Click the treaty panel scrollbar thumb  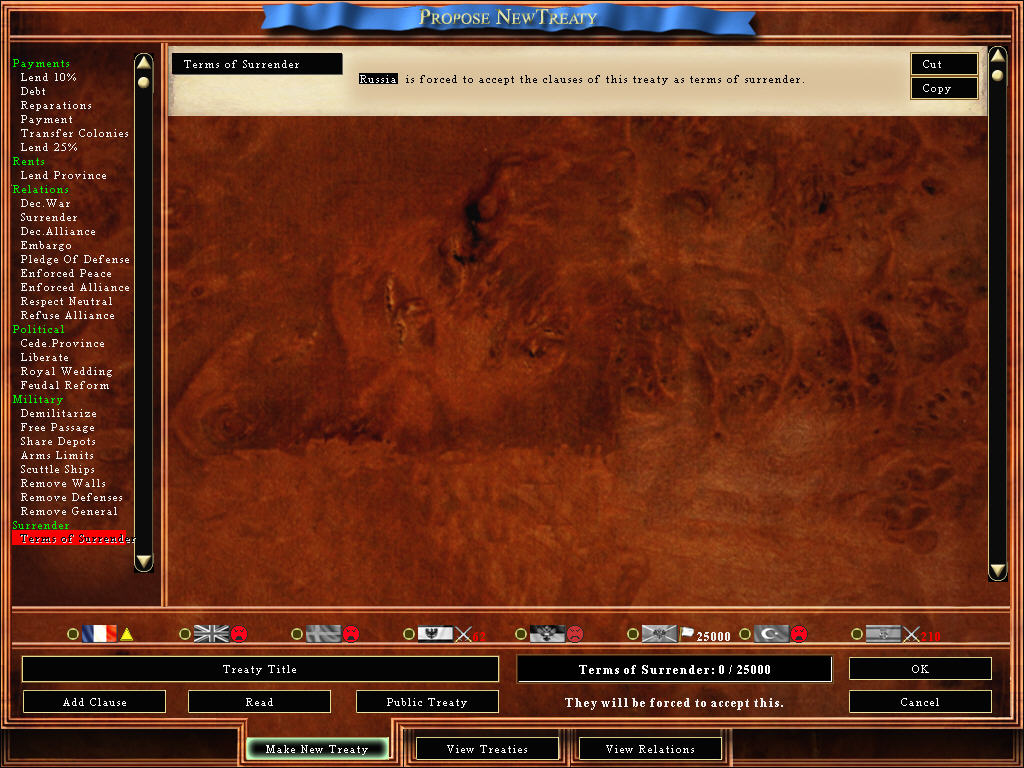[x=997, y=75]
